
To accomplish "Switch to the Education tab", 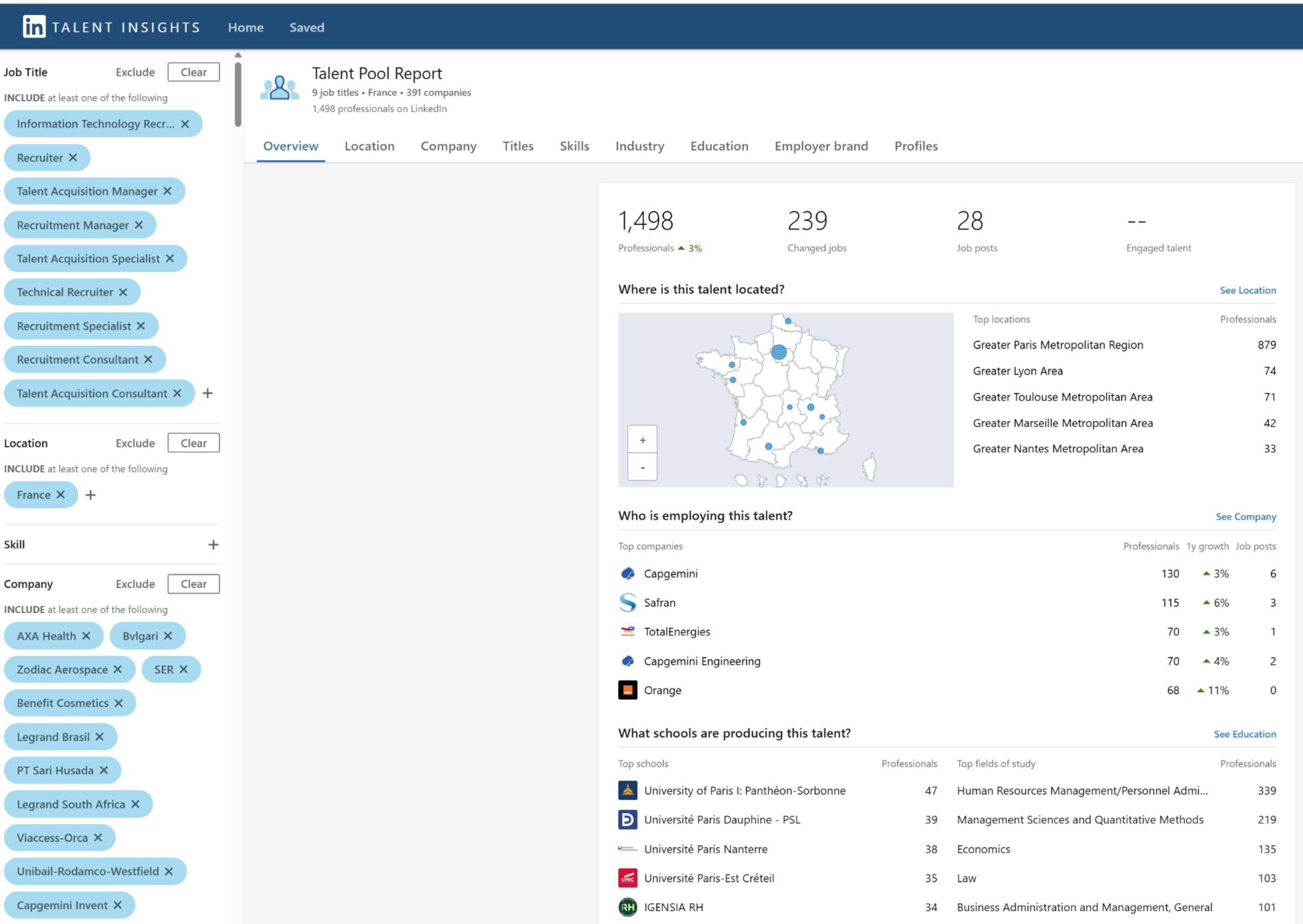I will tap(719, 146).
